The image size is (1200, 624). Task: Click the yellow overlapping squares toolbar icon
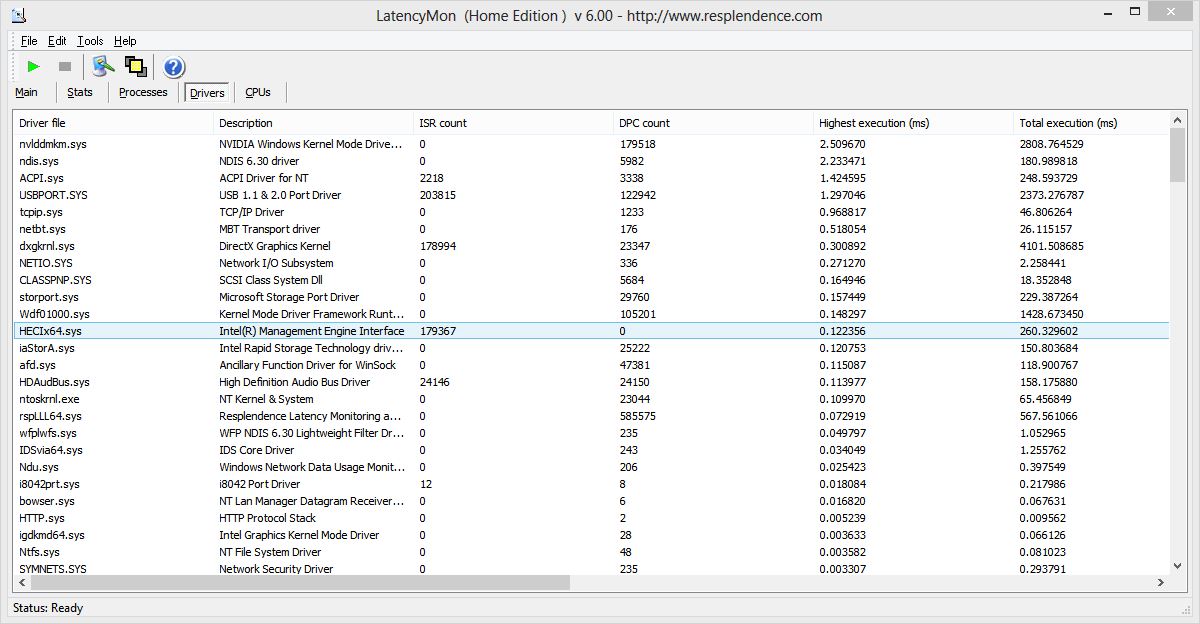[136, 67]
